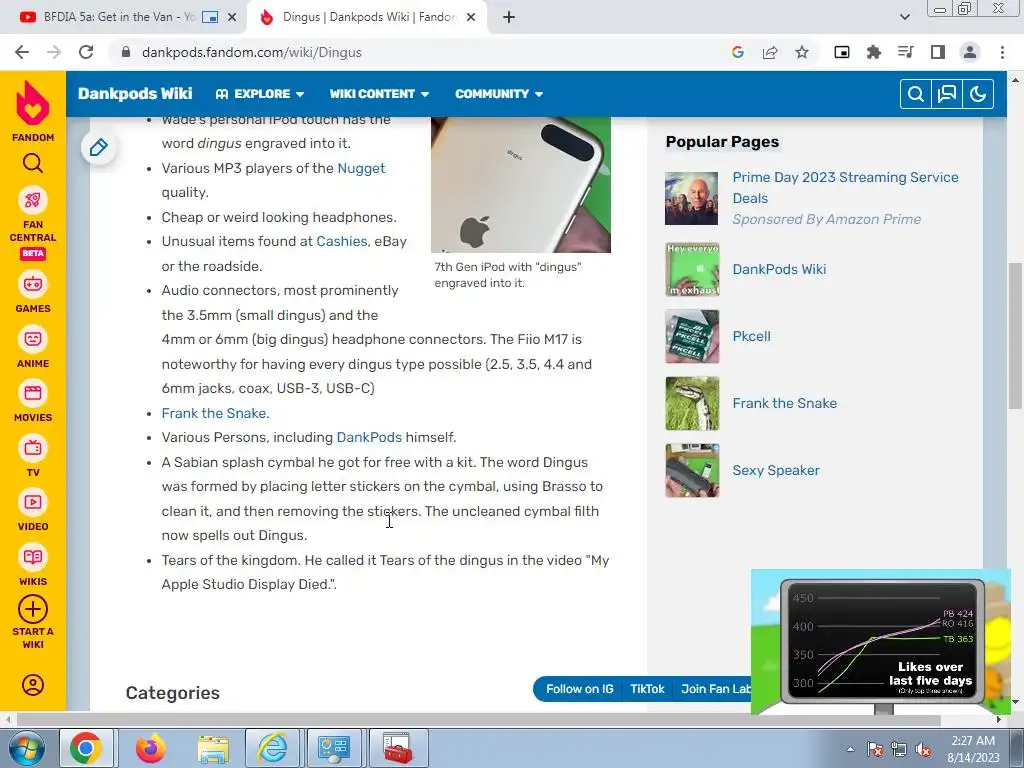
Task: Click the Google icon in address bar
Action: click(738, 52)
